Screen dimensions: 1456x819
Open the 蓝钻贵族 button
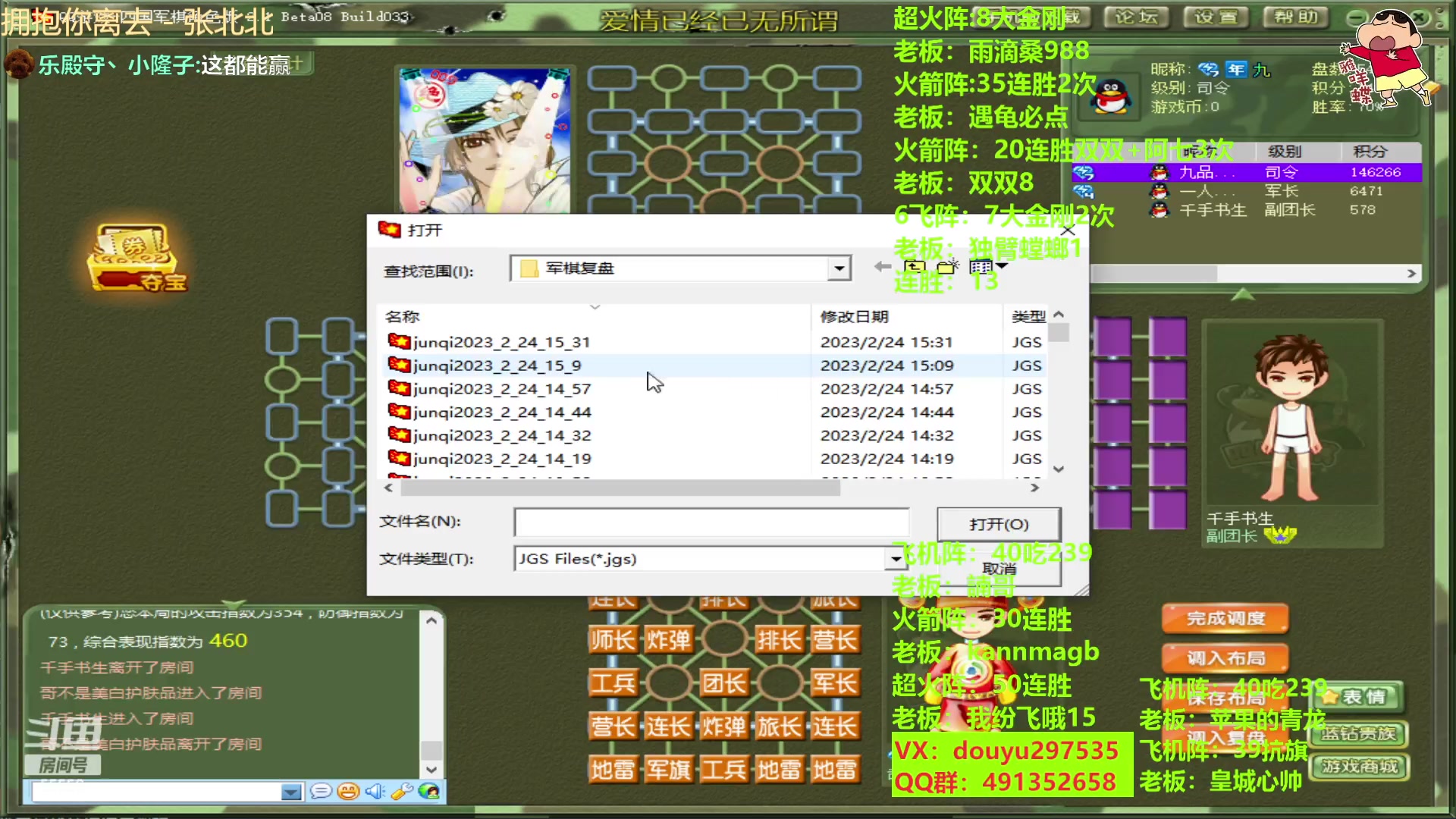(1358, 733)
